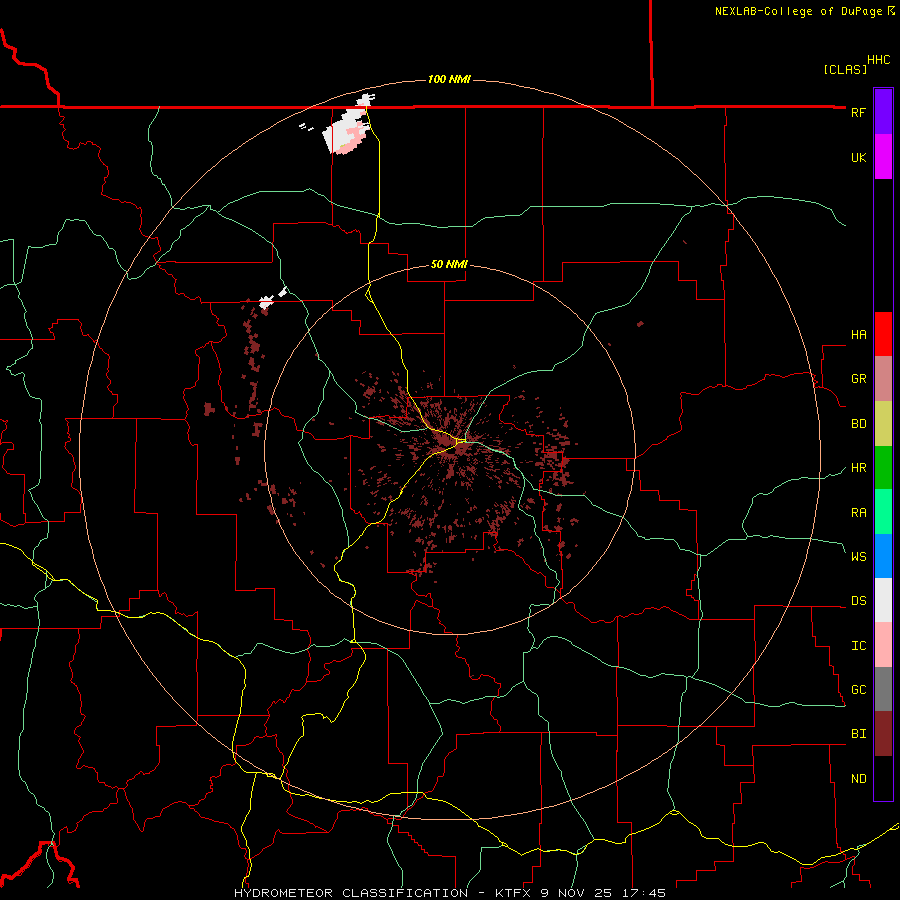Image resolution: width=900 pixels, height=900 pixels.
Task: Click the GR dusty-pink legend color block
Action: (883, 379)
